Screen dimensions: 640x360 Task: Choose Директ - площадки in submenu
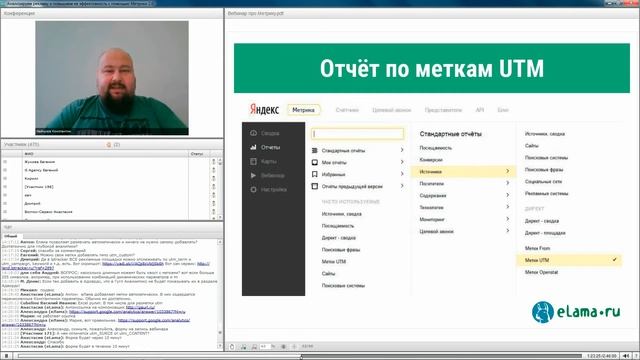pos(545,233)
